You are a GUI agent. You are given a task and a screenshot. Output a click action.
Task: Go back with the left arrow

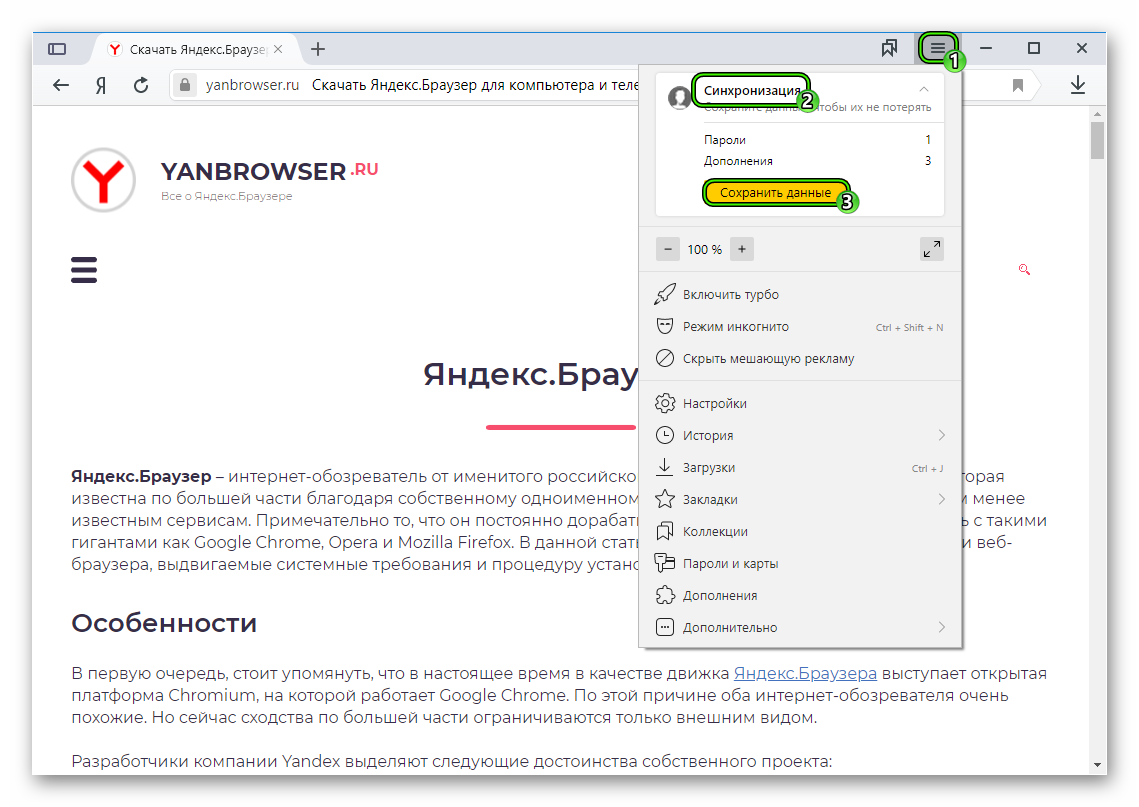coord(61,85)
